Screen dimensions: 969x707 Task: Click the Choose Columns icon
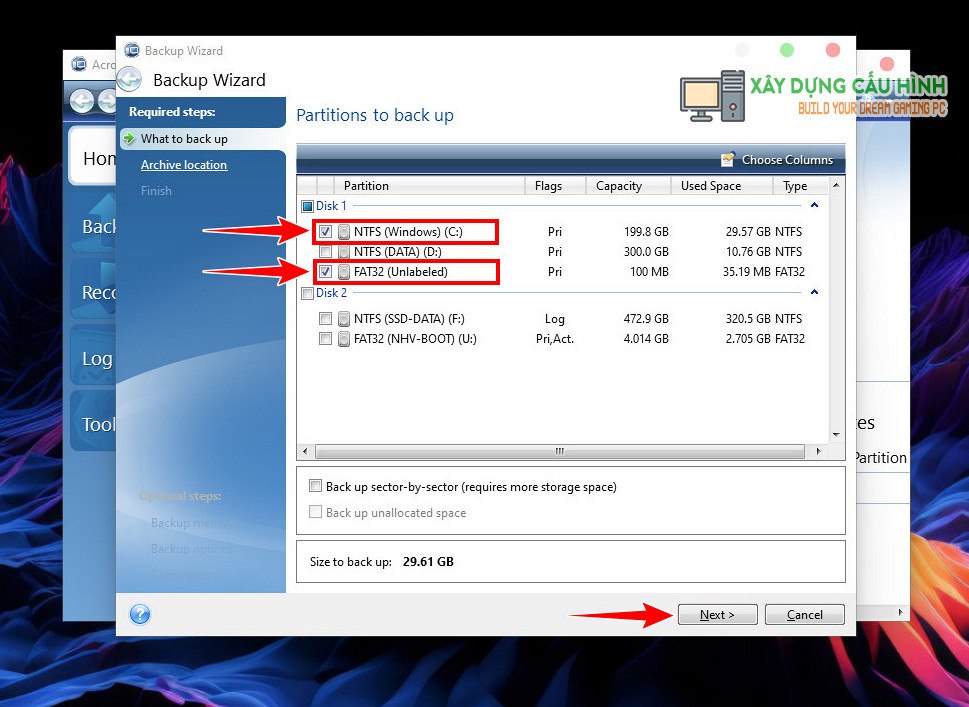click(x=727, y=160)
